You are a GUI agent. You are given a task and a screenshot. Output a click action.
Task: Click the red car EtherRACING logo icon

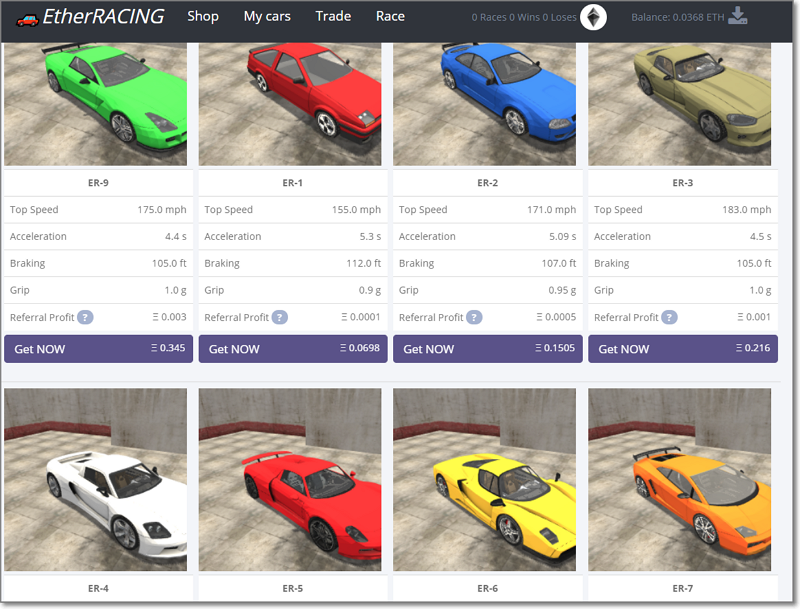[x=27, y=20]
